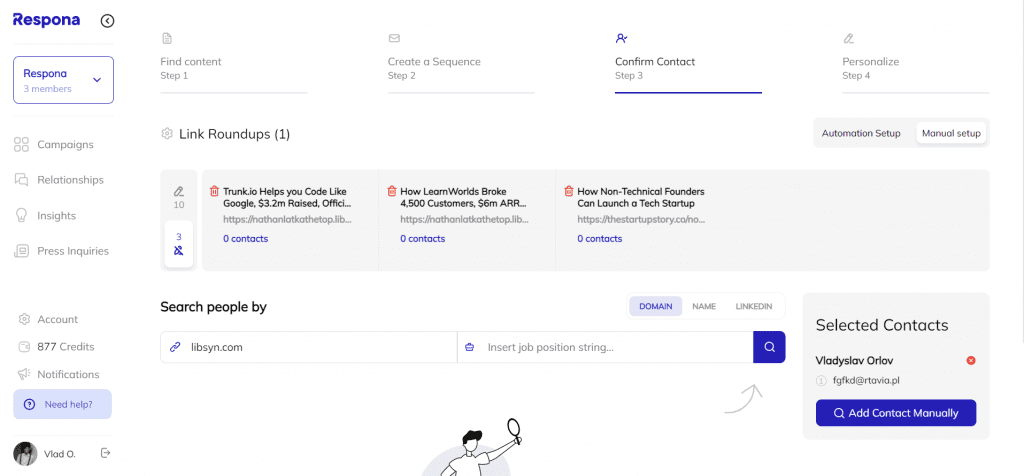Click briefcase icon in job position field
Viewport: 1024px width, 476px height.
coord(469,347)
